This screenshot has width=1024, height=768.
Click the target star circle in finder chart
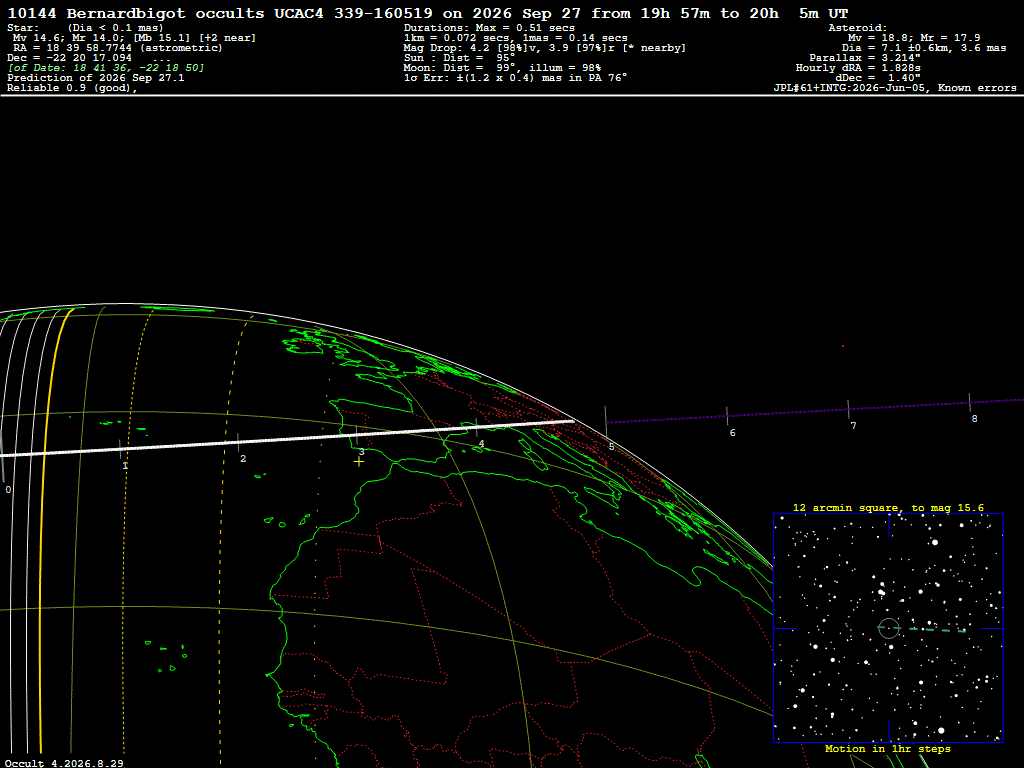click(889, 628)
